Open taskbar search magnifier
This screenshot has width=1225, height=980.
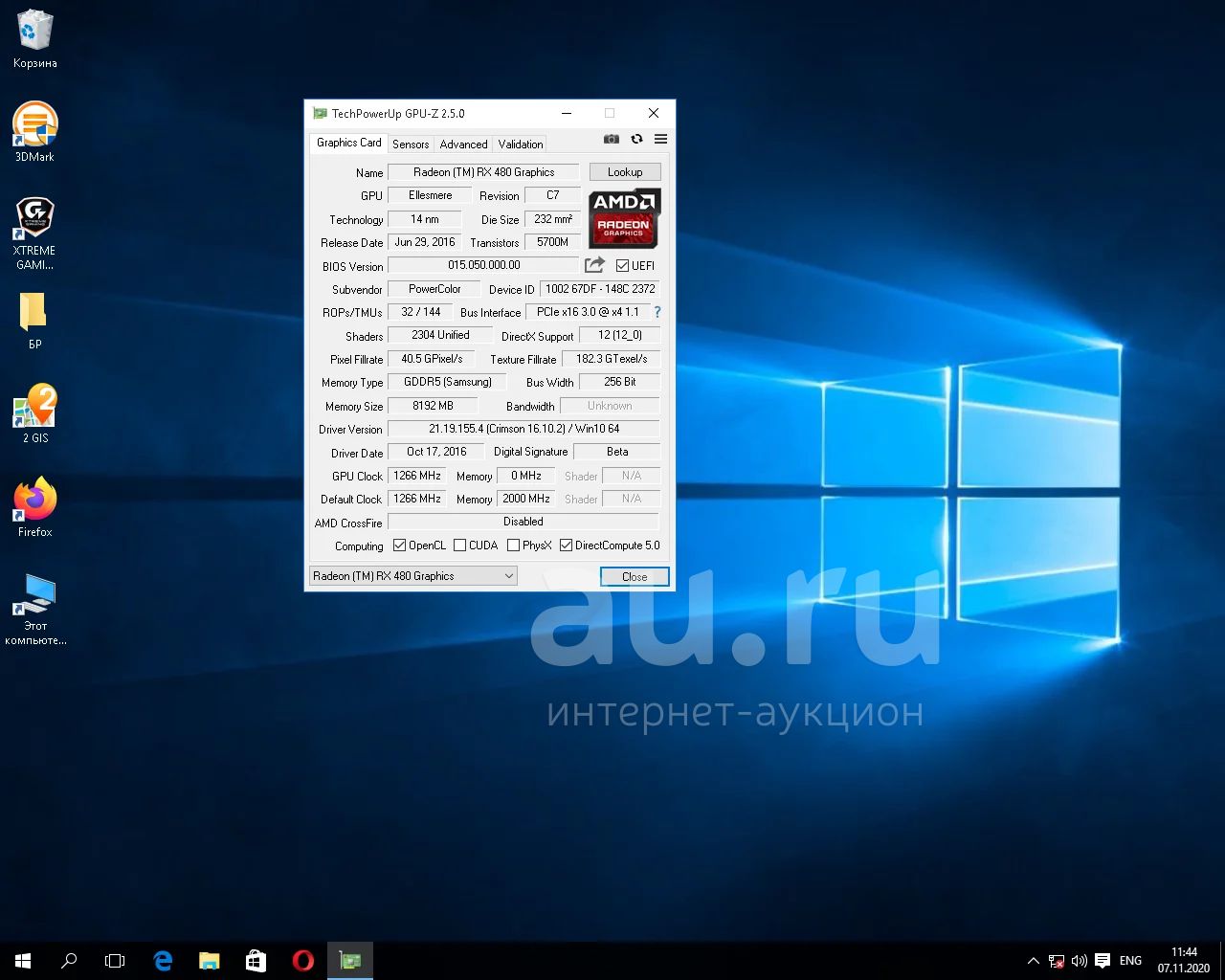point(69,960)
